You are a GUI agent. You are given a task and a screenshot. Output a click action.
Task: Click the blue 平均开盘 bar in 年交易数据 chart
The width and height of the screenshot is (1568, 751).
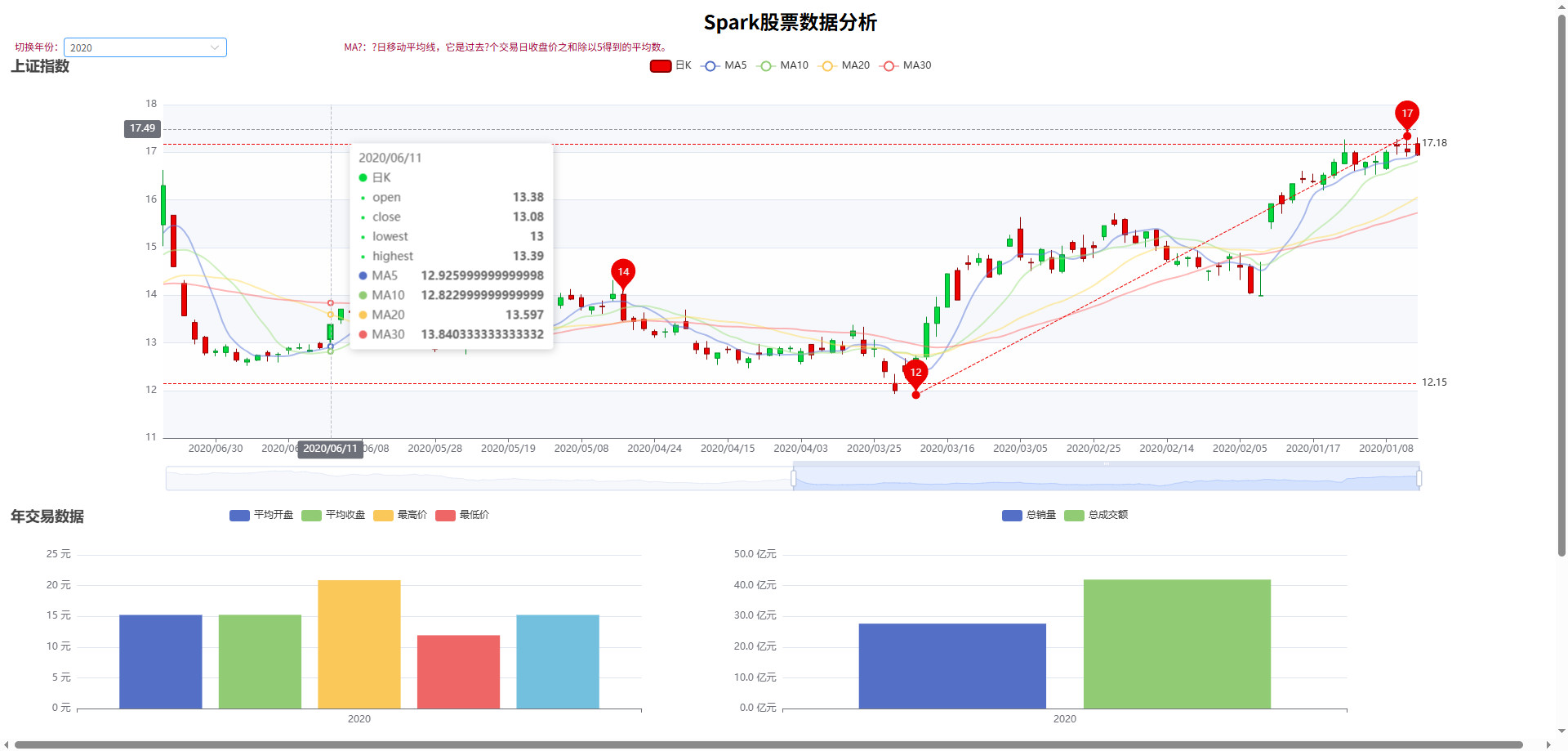[x=161, y=662]
